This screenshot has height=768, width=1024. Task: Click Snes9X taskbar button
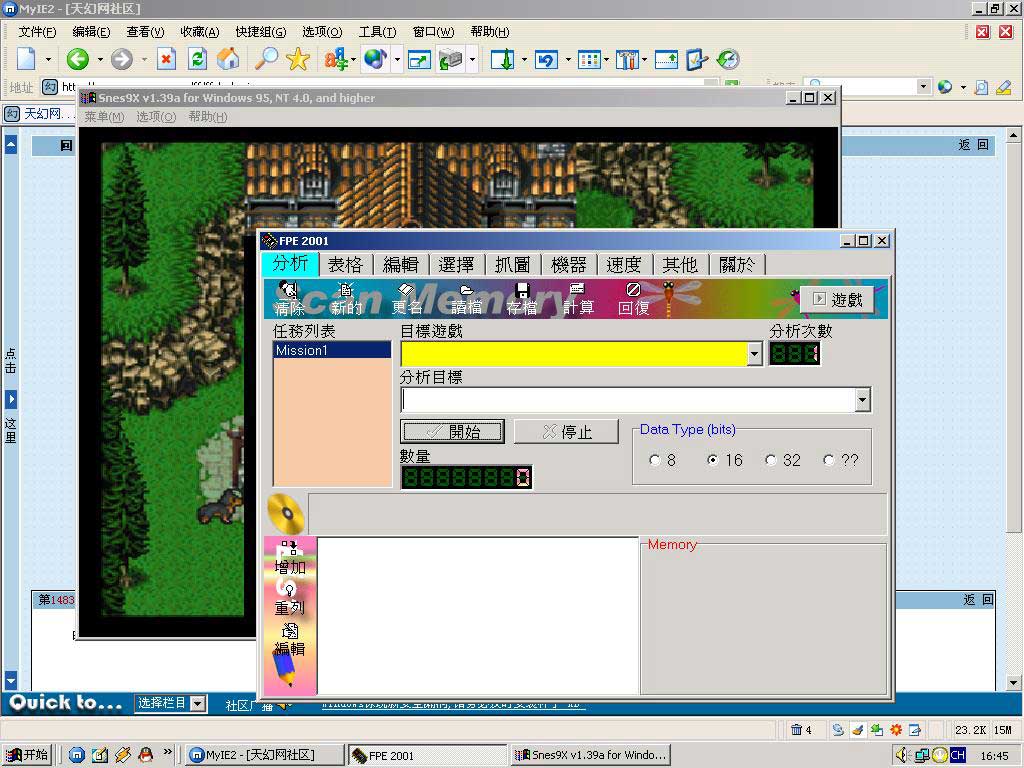[590, 755]
